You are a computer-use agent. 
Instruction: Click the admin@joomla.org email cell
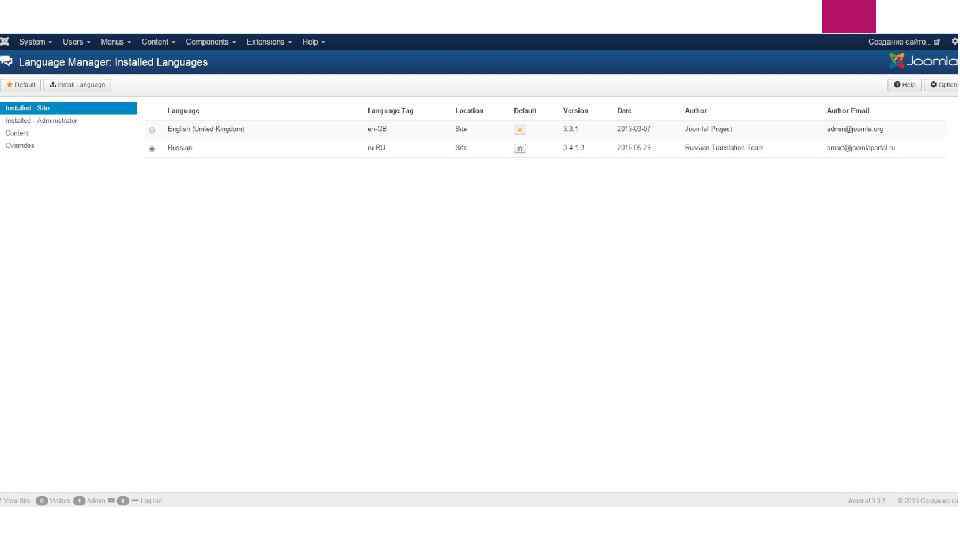click(x=855, y=129)
